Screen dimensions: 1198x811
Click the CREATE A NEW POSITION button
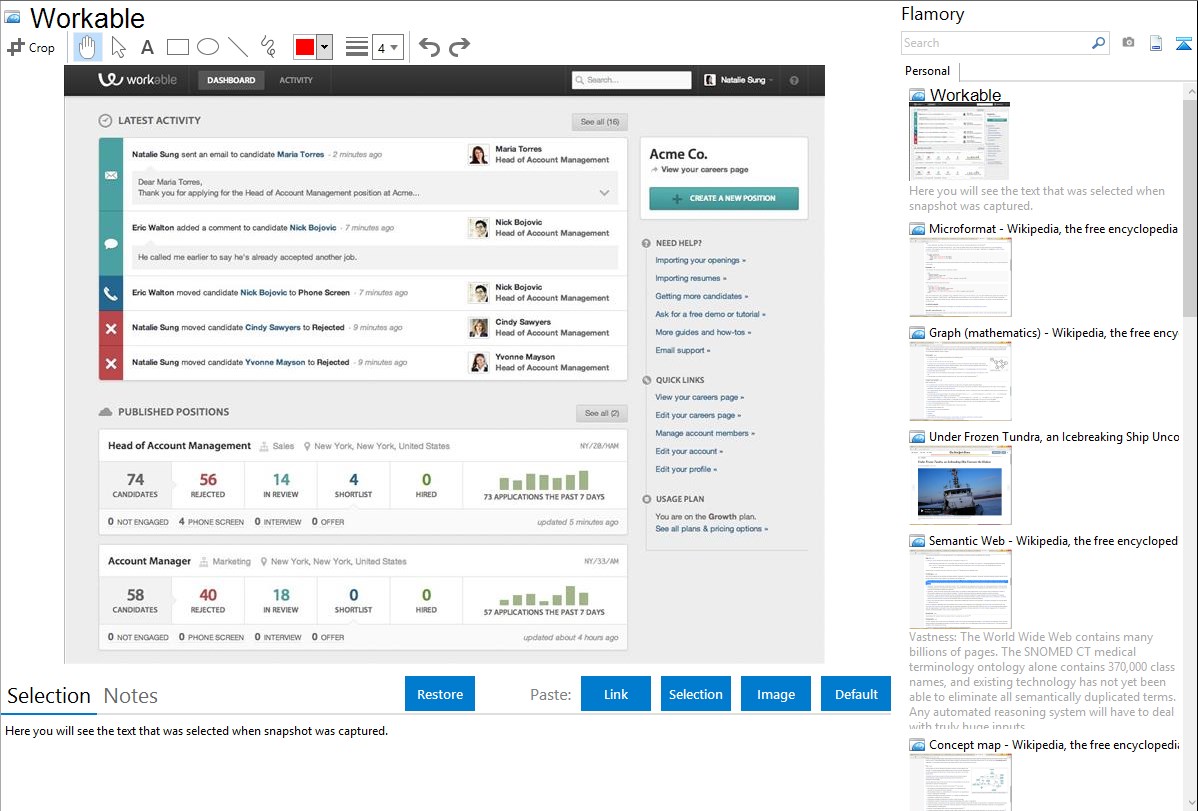pyautogui.click(x=724, y=198)
